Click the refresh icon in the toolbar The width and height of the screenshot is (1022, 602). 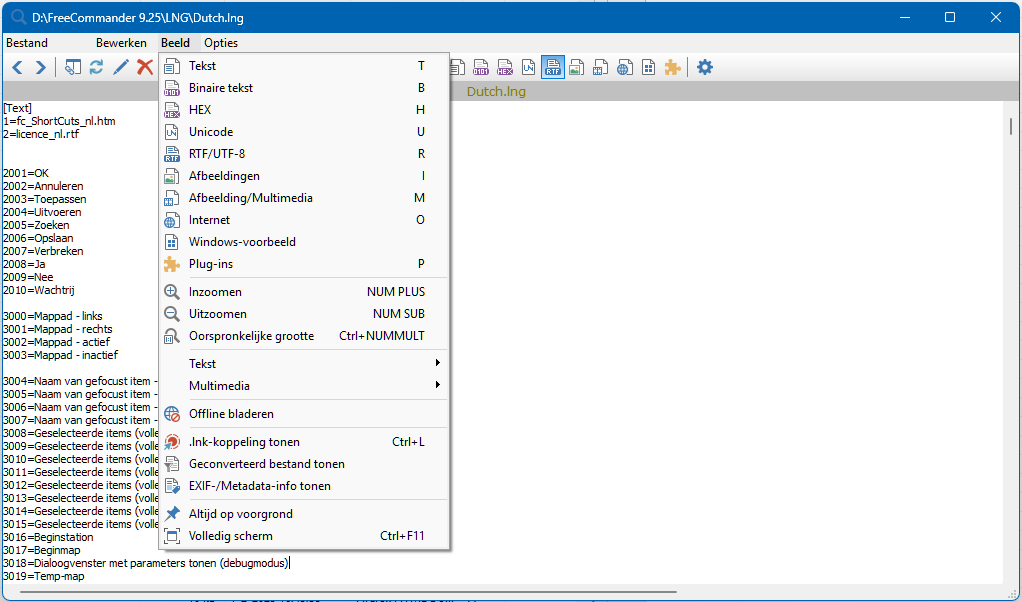tap(97, 67)
